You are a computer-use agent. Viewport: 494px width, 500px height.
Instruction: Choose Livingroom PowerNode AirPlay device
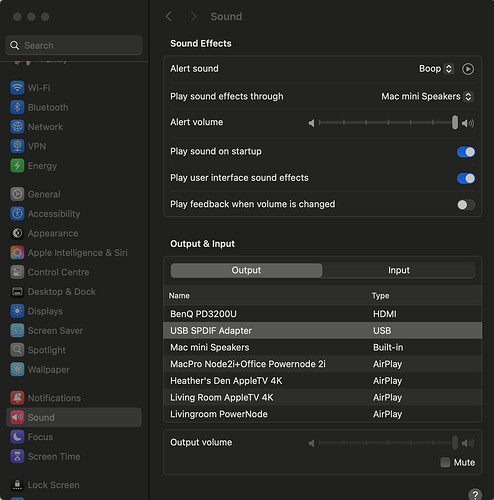click(323, 414)
